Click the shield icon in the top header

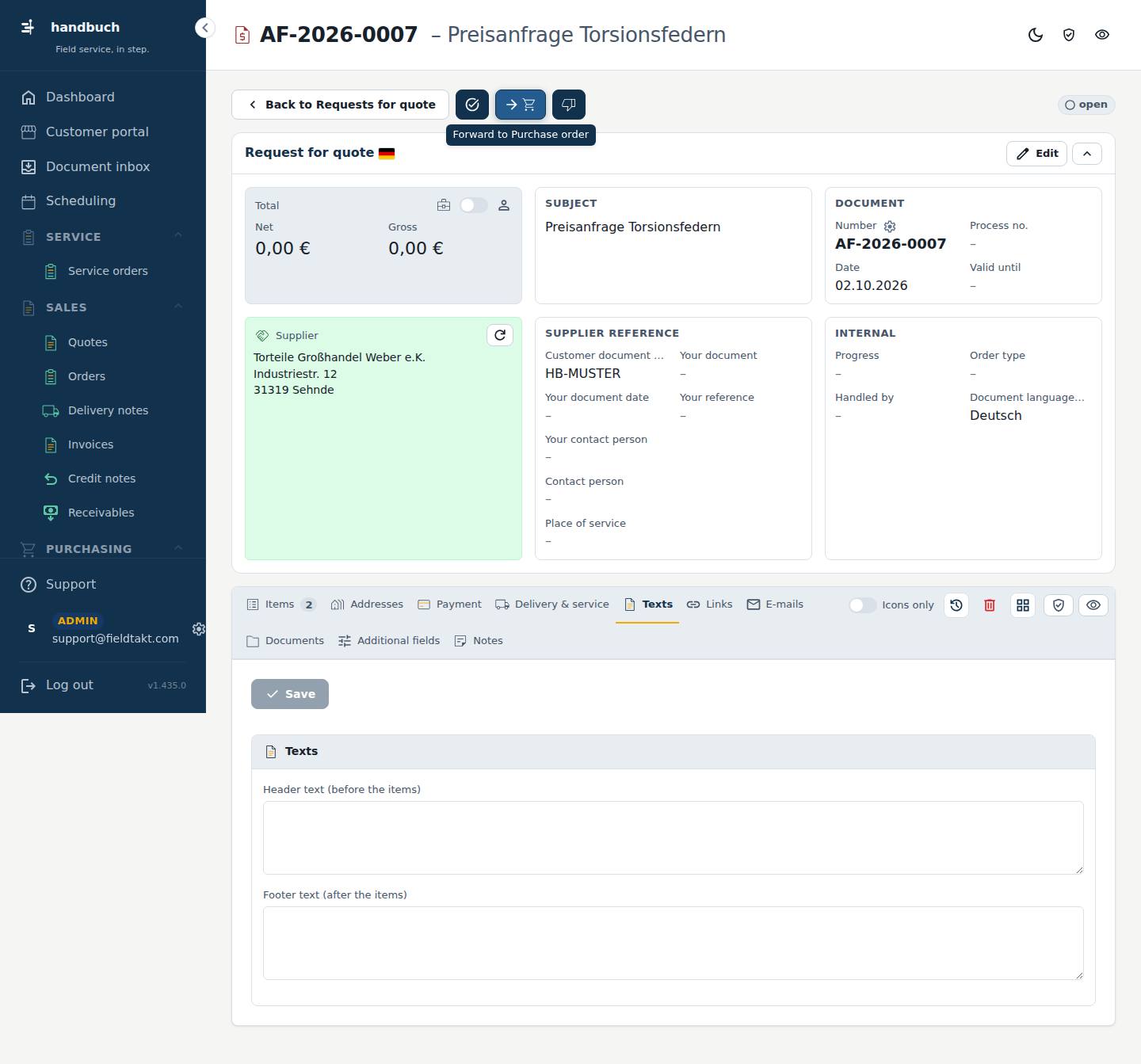click(1069, 35)
